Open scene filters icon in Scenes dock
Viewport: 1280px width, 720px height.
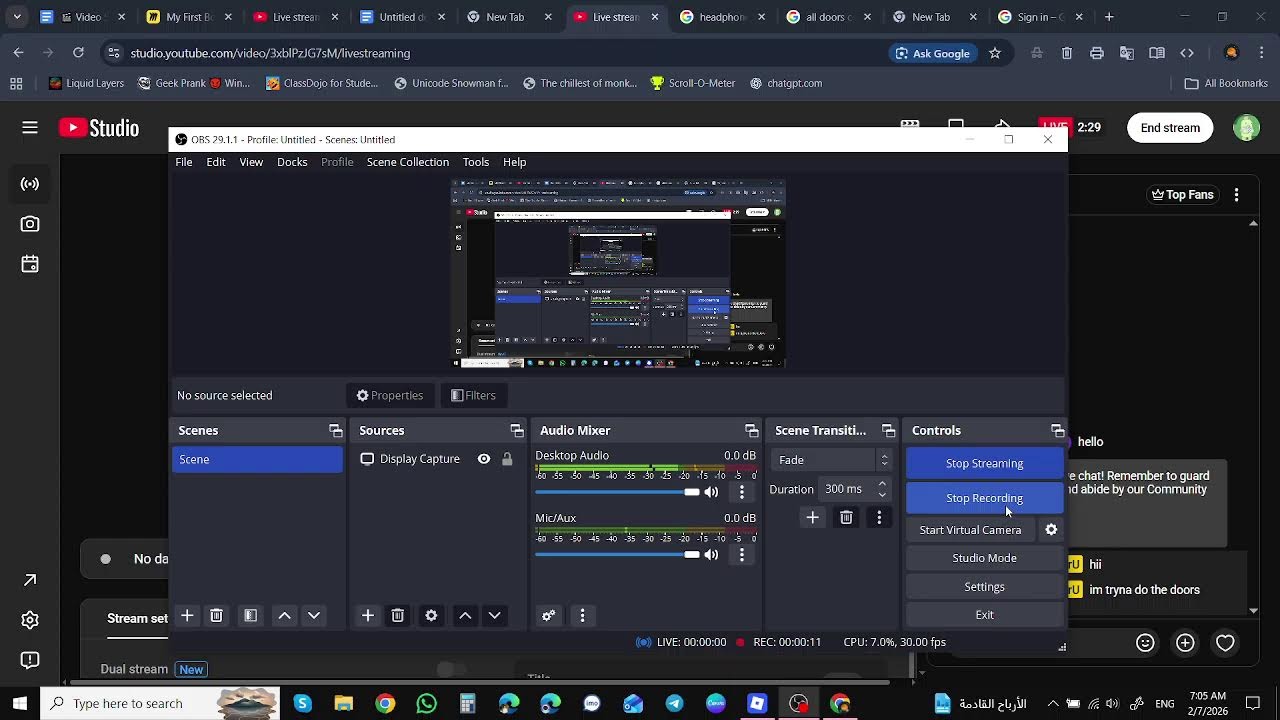[250, 616]
